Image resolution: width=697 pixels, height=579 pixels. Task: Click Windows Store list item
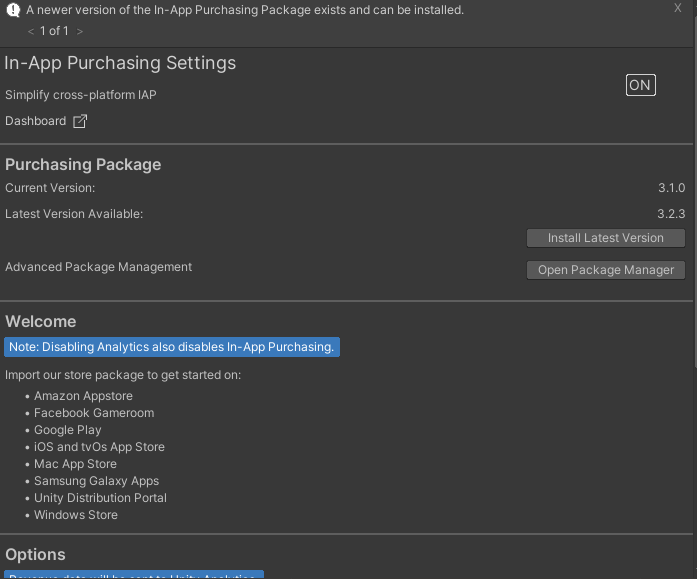point(76,515)
